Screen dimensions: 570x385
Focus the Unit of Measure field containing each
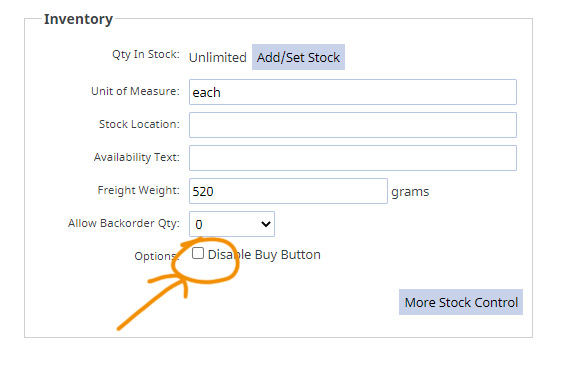[353, 92]
